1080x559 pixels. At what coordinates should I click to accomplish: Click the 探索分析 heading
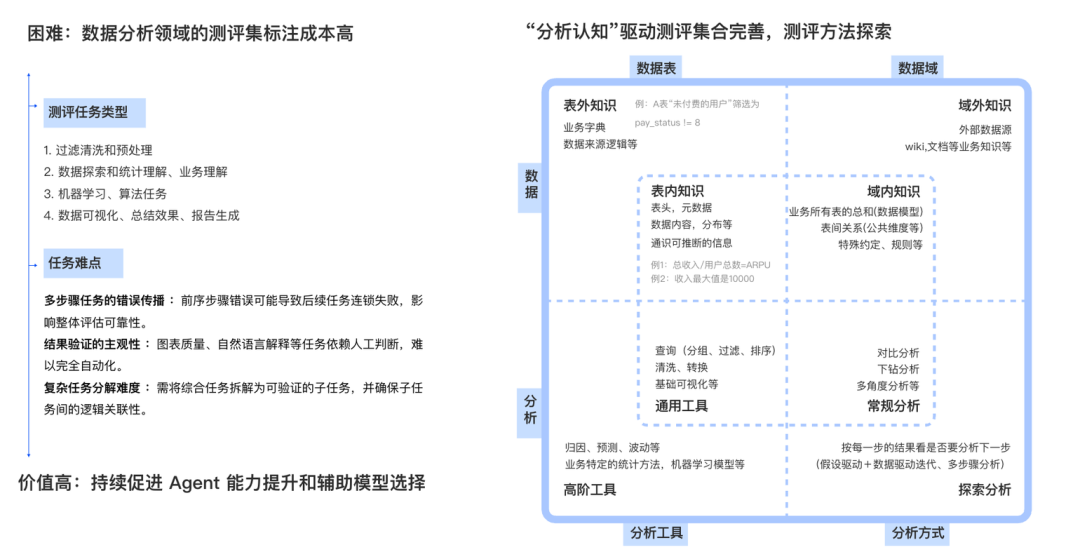[x=985, y=490]
